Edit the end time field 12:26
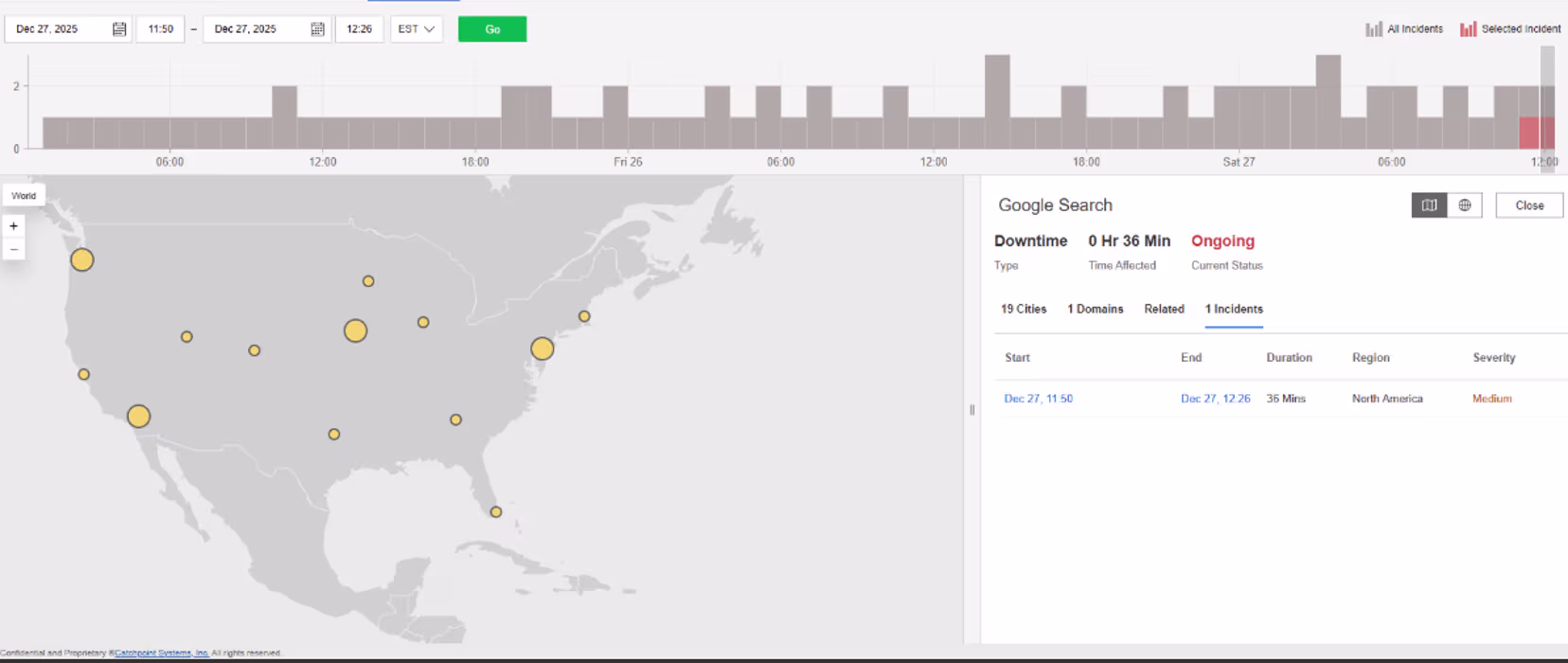The height and width of the screenshot is (663, 1568). coord(360,29)
